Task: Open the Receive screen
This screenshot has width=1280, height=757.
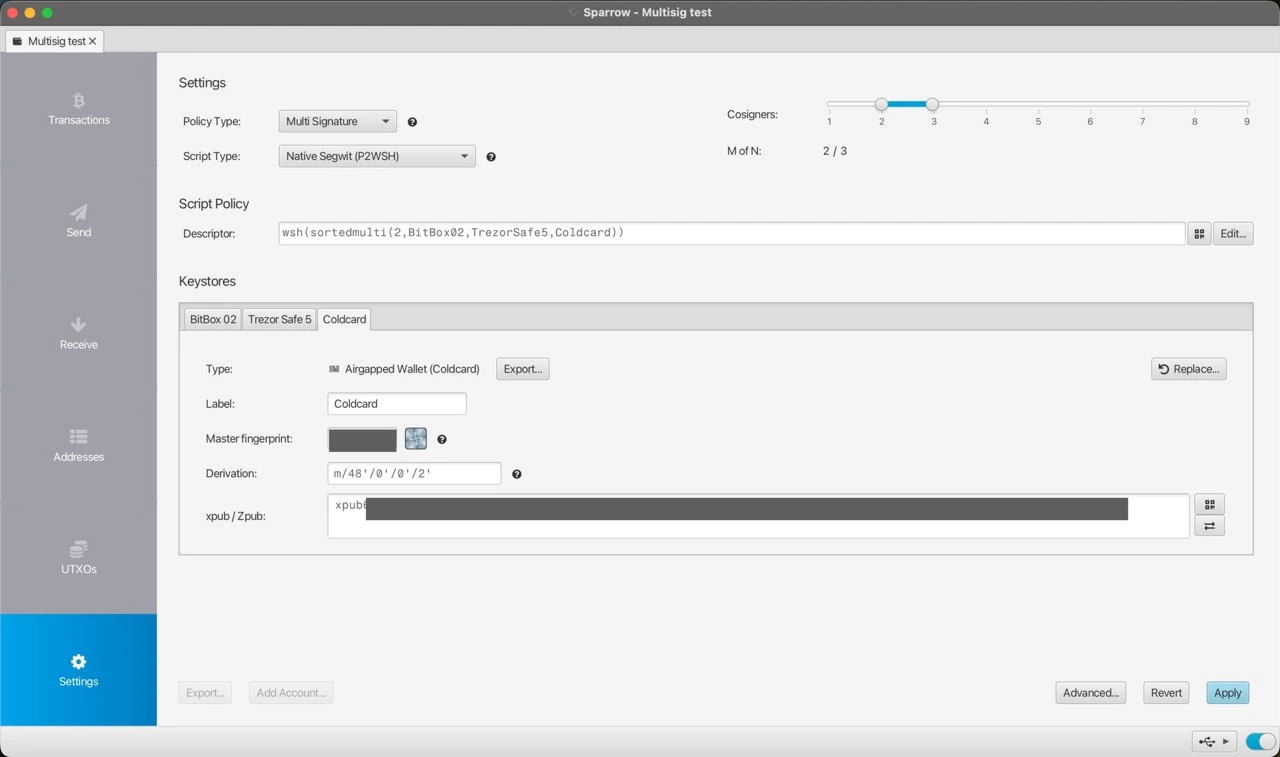Action: [78, 334]
